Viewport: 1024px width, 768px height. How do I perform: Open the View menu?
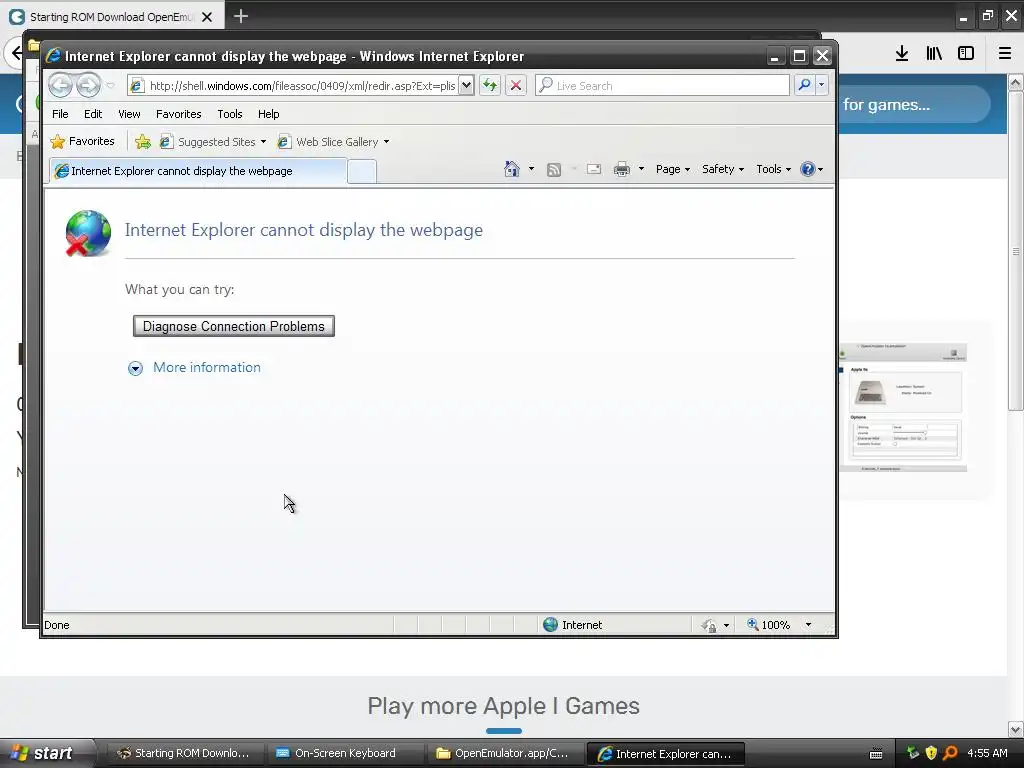pos(129,114)
